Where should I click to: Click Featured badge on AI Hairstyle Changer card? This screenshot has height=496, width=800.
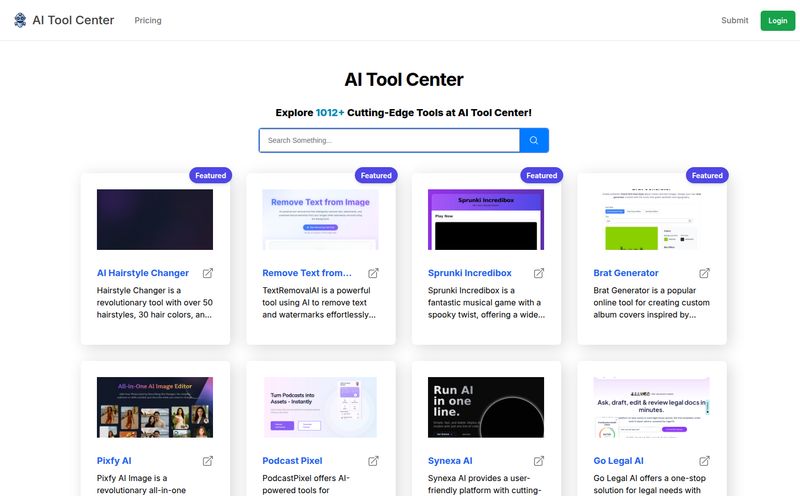point(211,176)
